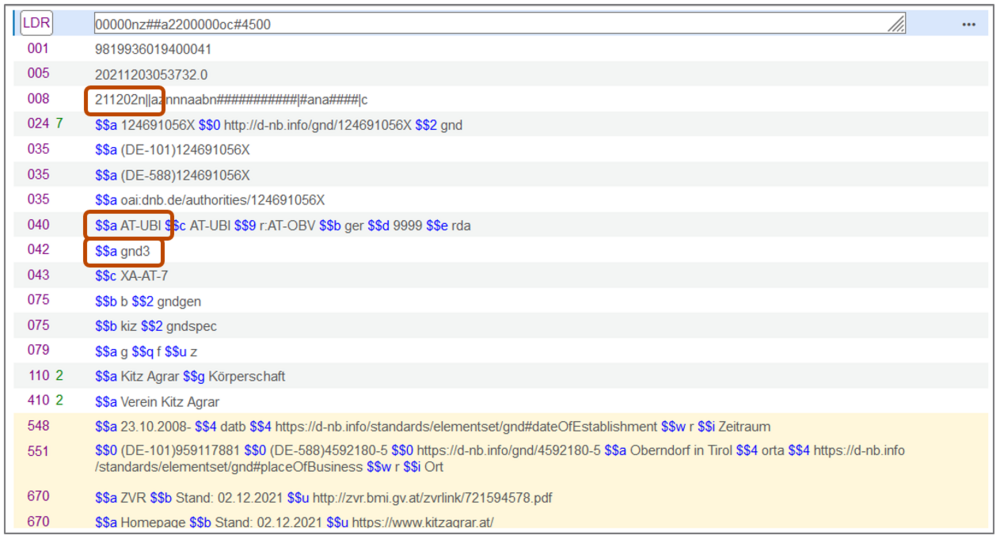Click the 548 field date of establishment

pos(432,427)
